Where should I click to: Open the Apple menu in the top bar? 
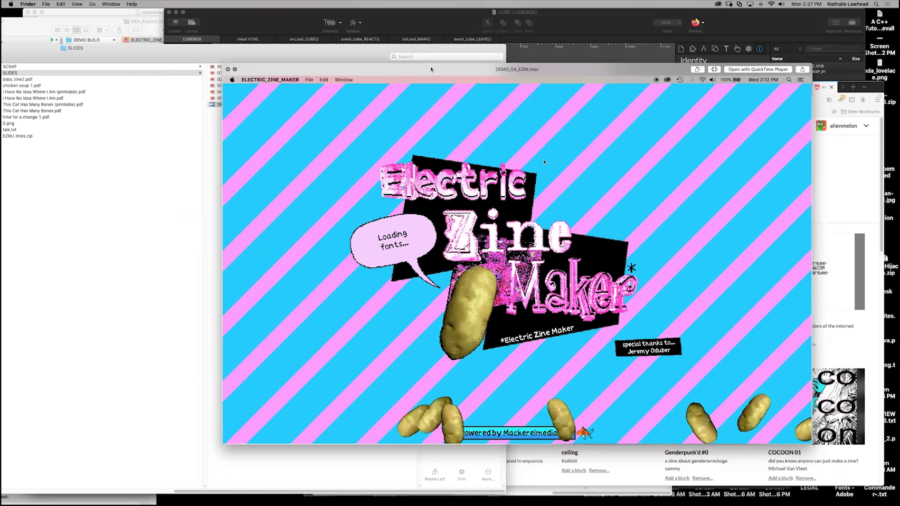click(10, 4)
